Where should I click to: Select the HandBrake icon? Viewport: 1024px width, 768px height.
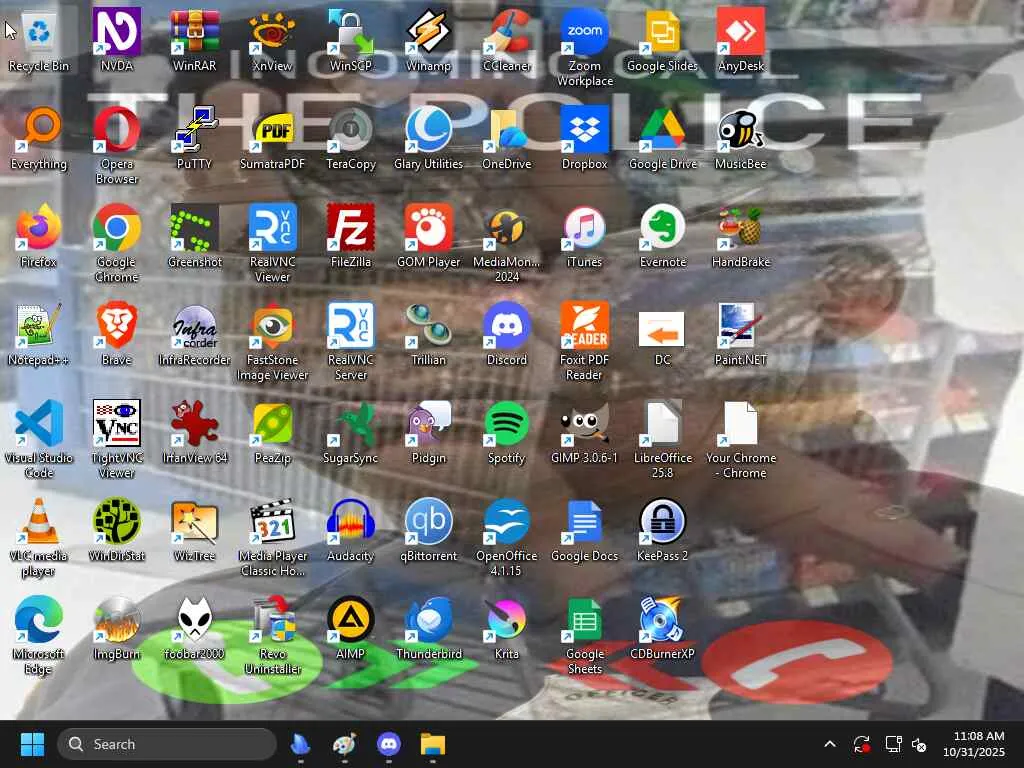tap(741, 236)
